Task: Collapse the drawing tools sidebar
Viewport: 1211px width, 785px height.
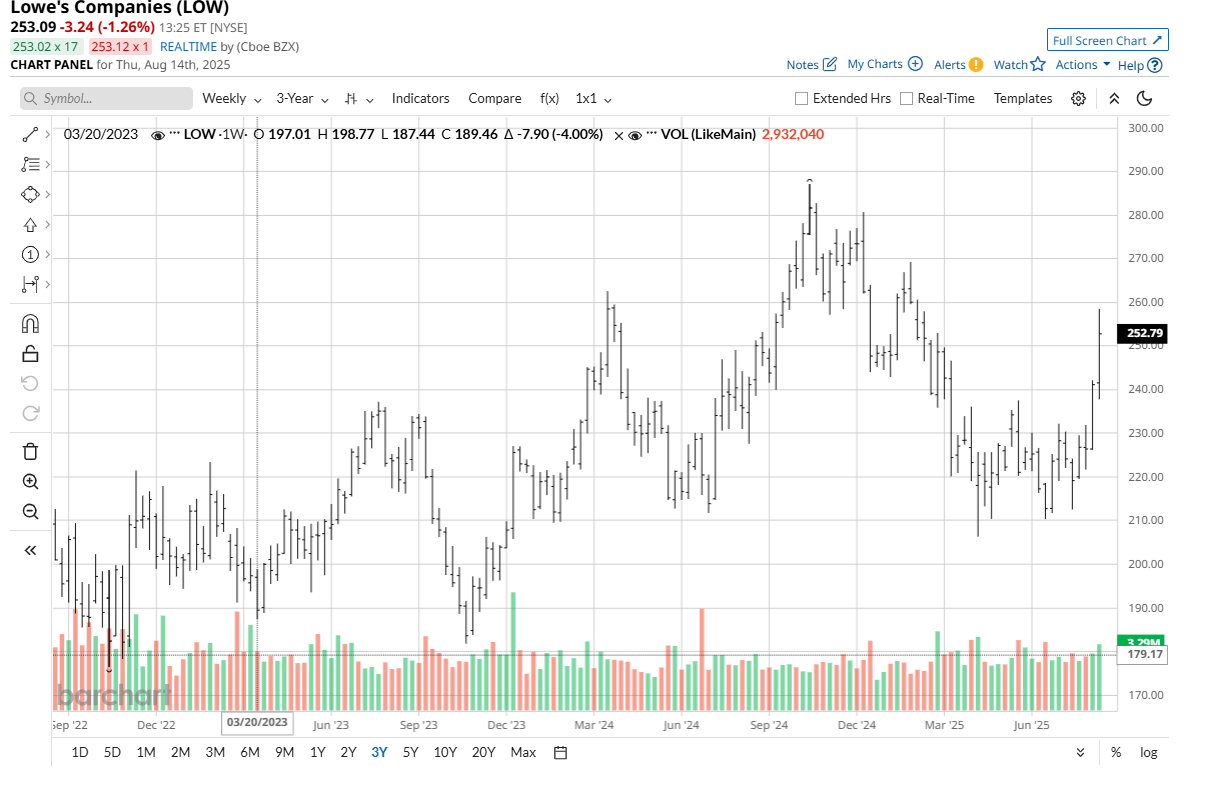Action: point(30,550)
